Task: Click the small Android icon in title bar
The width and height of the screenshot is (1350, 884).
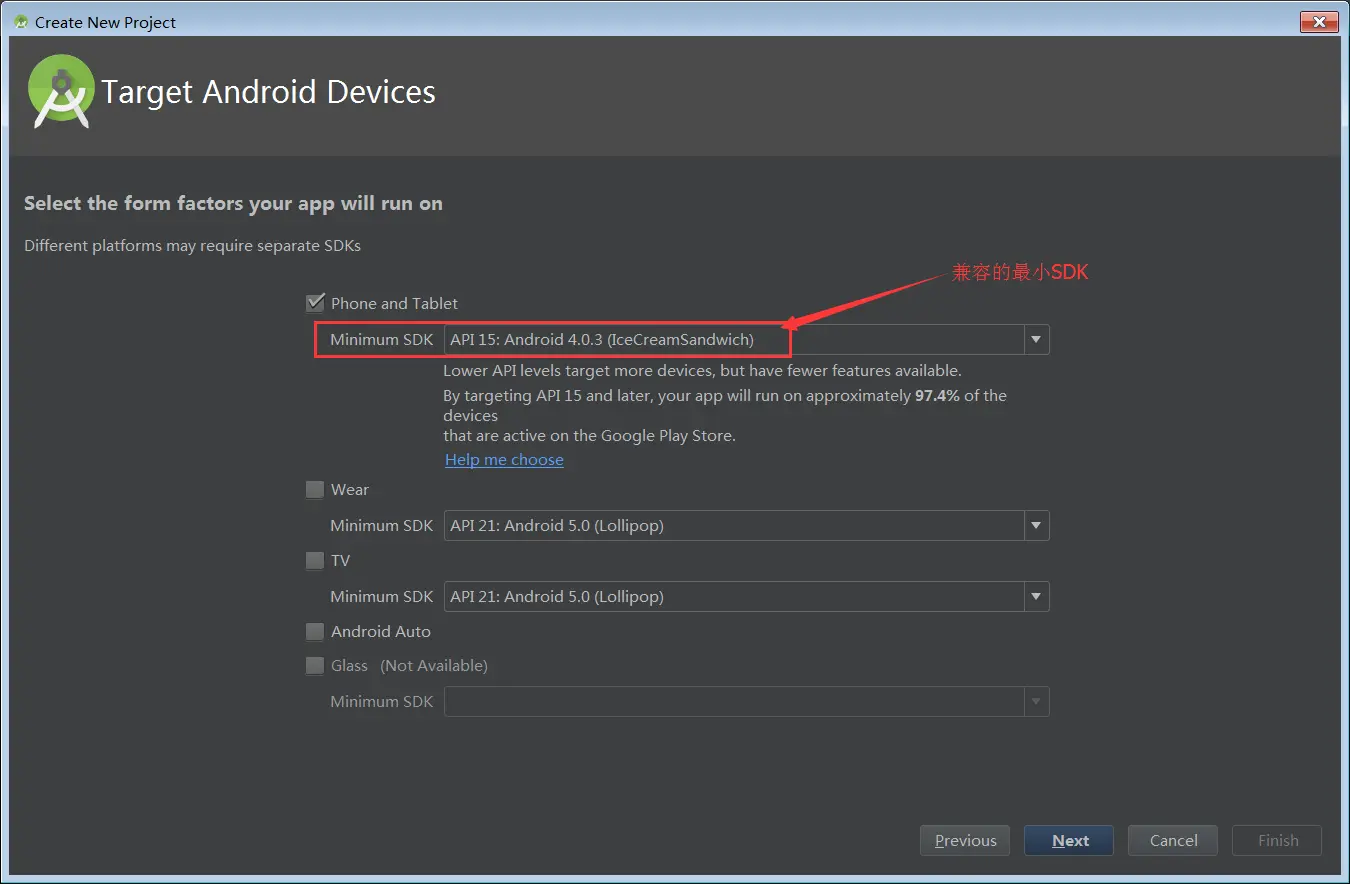Action: [x=21, y=22]
